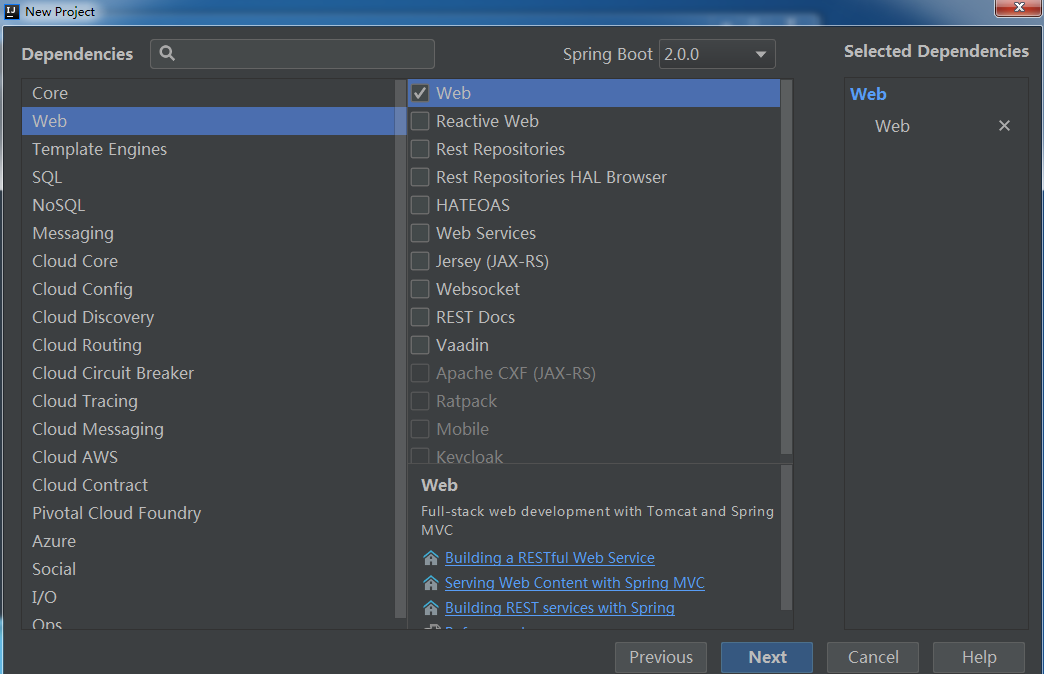
Task: Click the categories list scrollbar
Action: [x=400, y=349]
